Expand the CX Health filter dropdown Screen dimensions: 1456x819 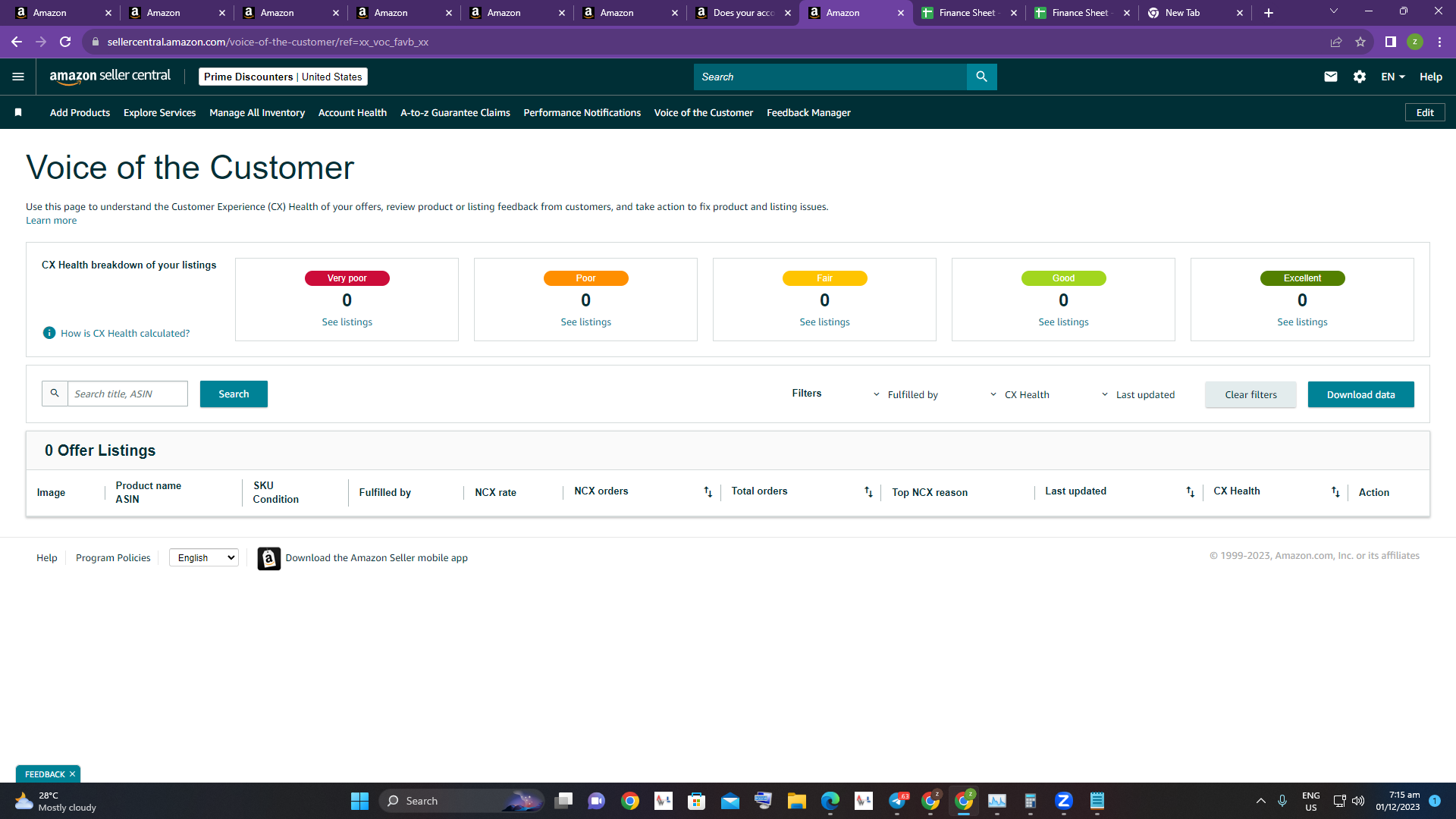tap(1020, 394)
